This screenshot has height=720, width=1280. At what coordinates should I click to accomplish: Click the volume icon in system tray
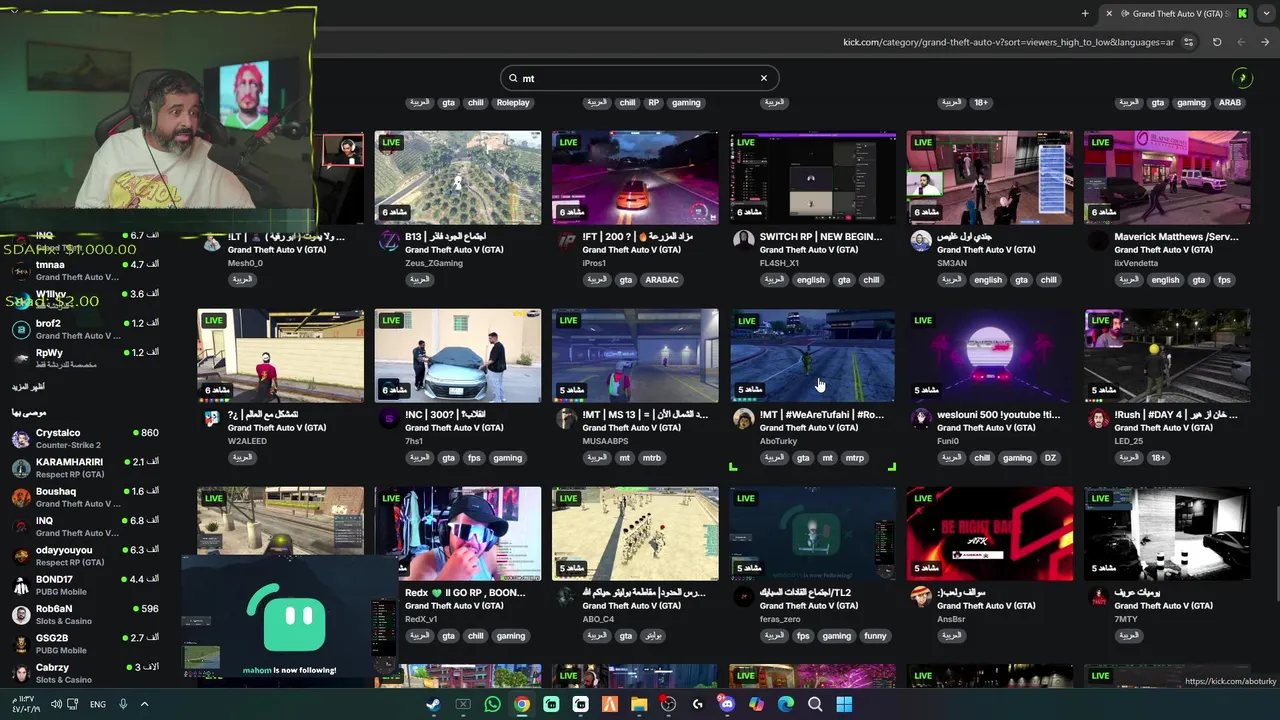coord(56,704)
